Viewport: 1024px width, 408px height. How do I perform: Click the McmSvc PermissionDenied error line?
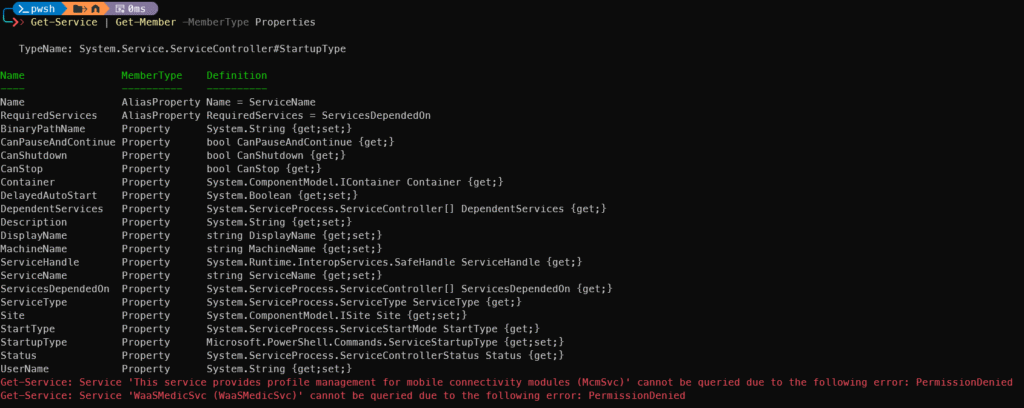(x=507, y=382)
